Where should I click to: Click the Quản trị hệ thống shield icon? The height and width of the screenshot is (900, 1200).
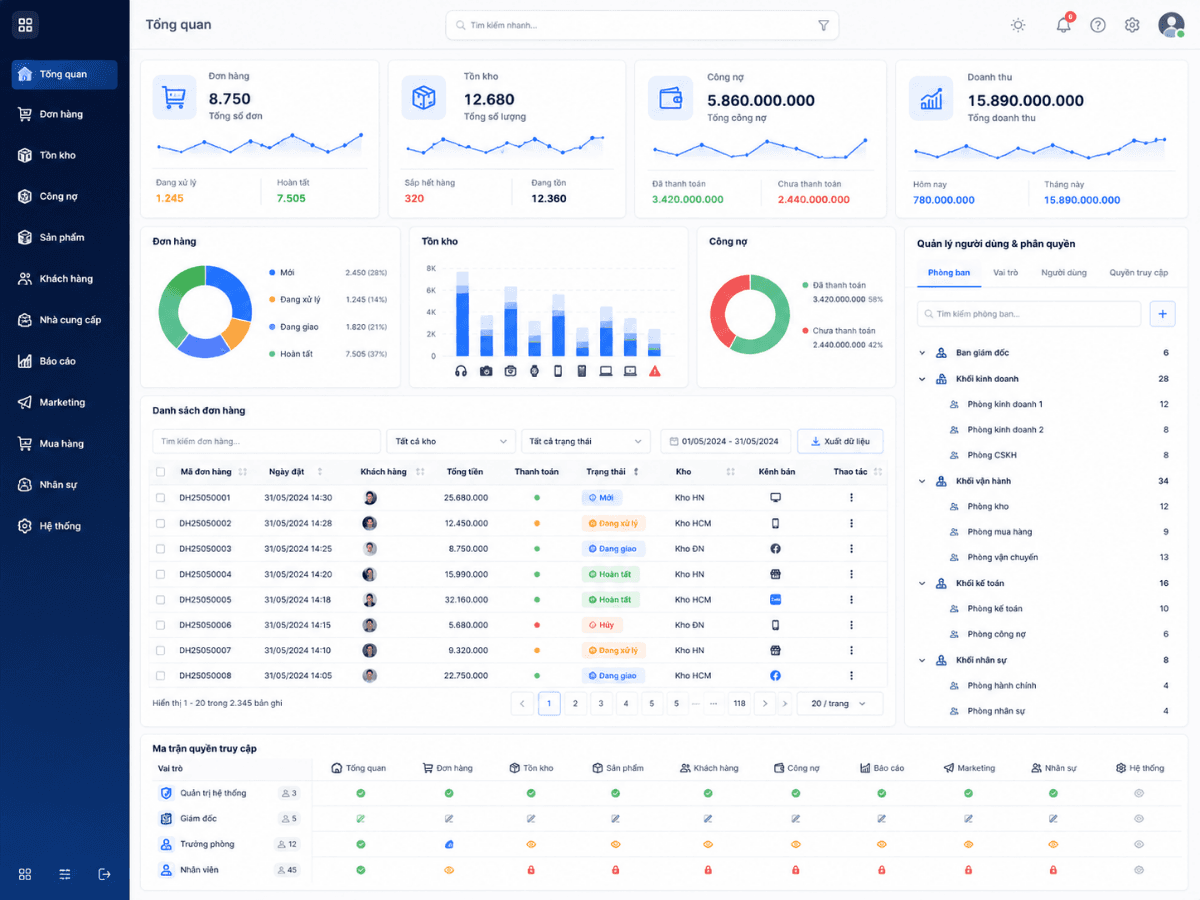click(x=167, y=793)
